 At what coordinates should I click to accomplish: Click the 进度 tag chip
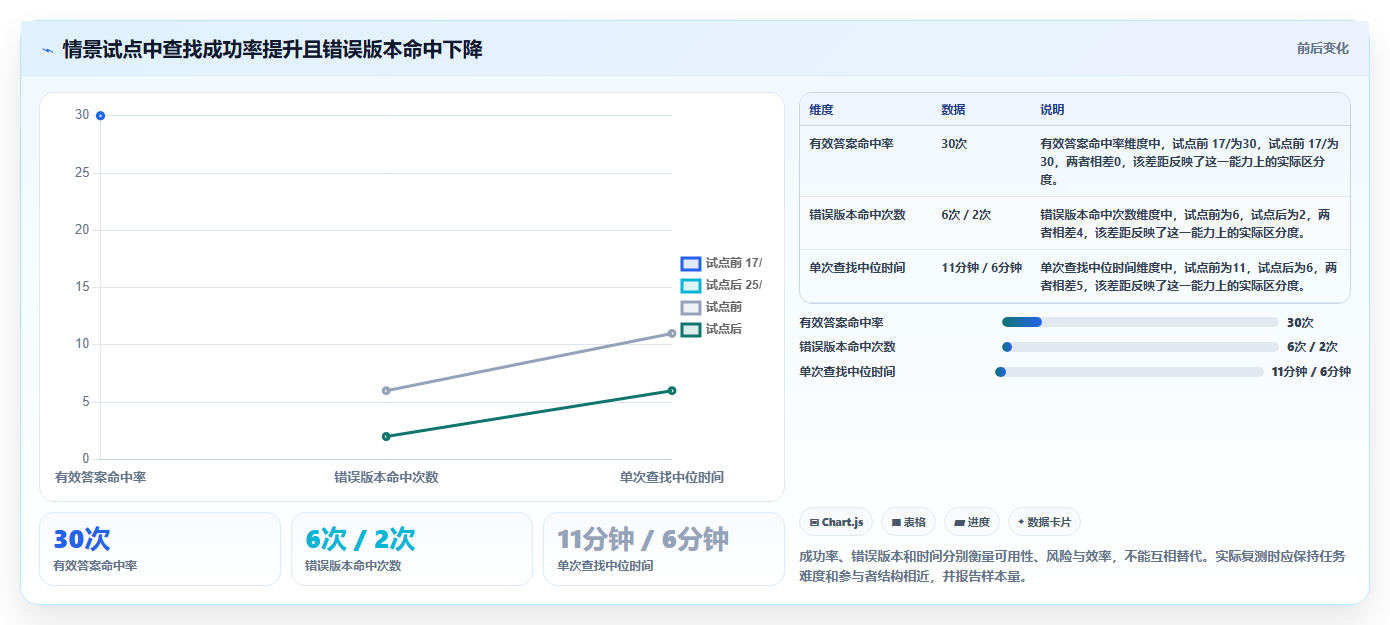tap(972, 522)
